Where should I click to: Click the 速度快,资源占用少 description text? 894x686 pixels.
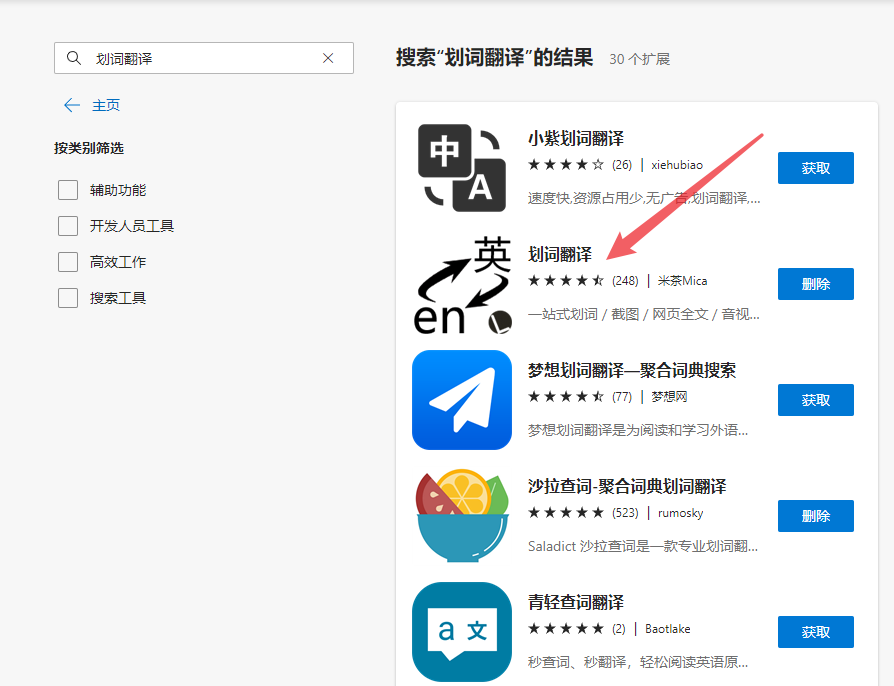644,198
